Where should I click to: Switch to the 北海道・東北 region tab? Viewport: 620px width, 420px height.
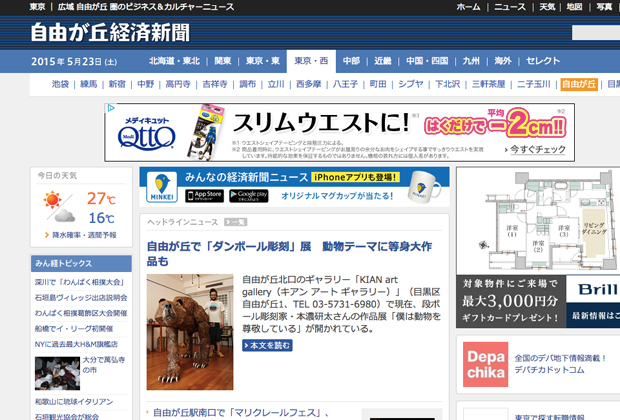pyautogui.click(x=174, y=61)
